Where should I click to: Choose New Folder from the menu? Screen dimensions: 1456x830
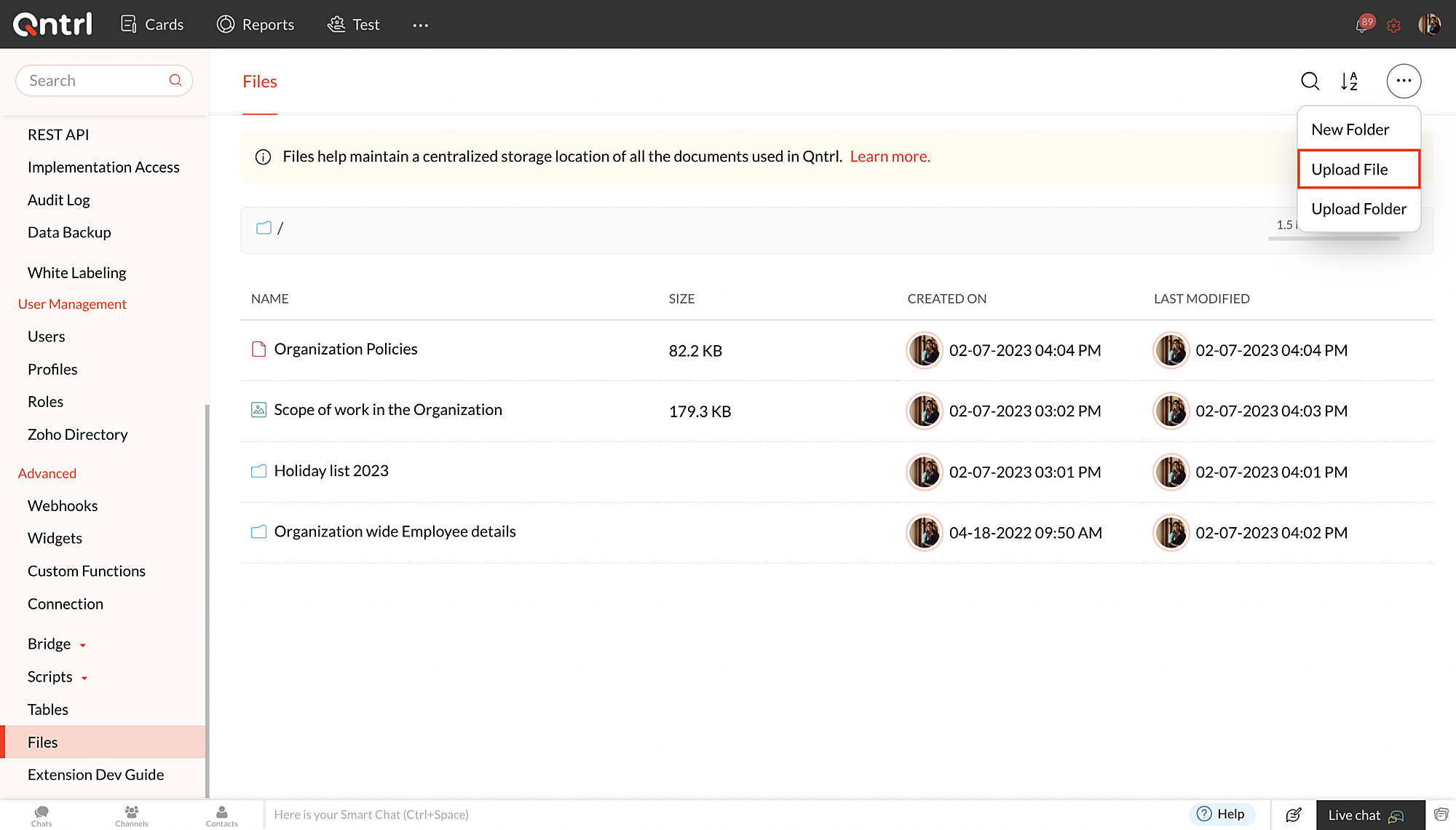[1350, 130]
